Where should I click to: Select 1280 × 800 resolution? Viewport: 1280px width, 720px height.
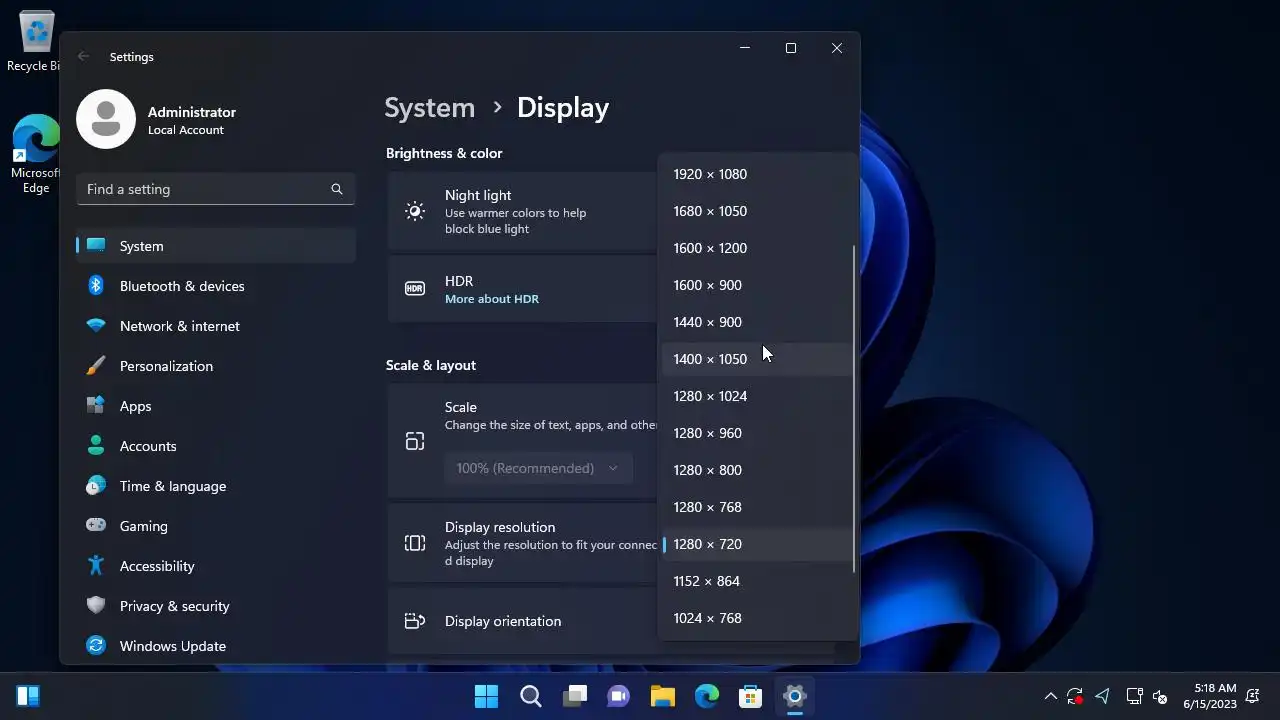[x=756, y=470]
